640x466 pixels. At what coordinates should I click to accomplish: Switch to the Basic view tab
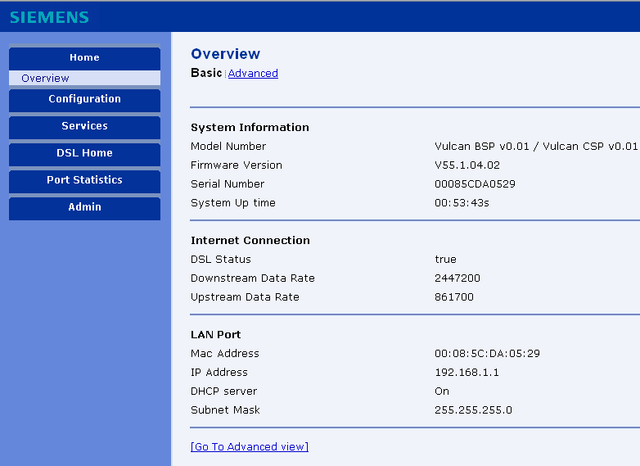click(206, 73)
